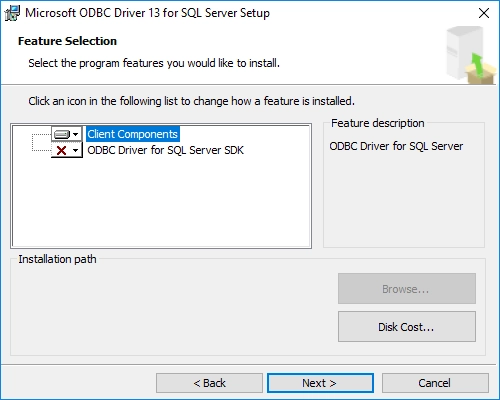This screenshot has height=400, width=500.
Task: Click the setup installer icon in title bar
Action: pyautogui.click(x=13, y=13)
